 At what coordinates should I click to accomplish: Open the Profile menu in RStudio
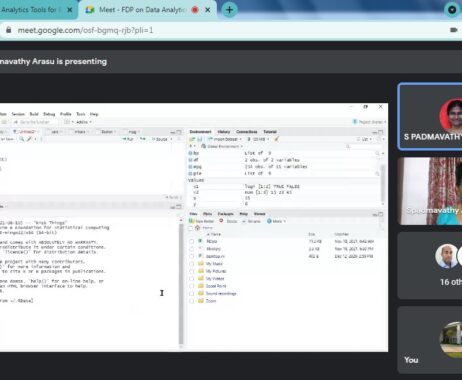pos(66,114)
